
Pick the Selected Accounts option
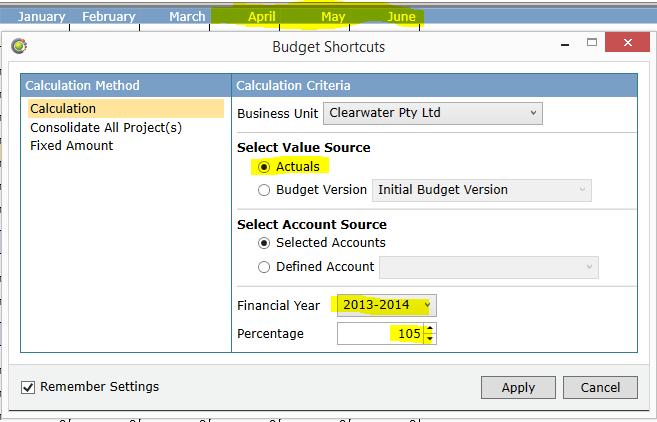[x=264, y=243]
